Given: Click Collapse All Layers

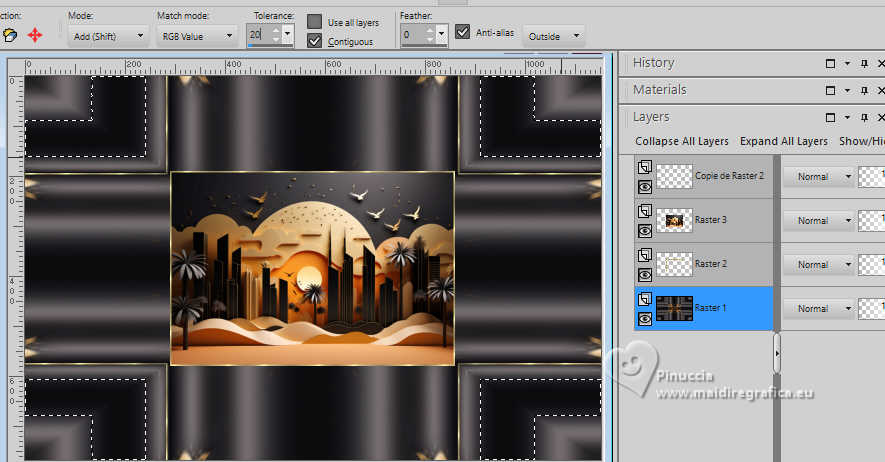Looking at the screenshot, I should (681, 141).
